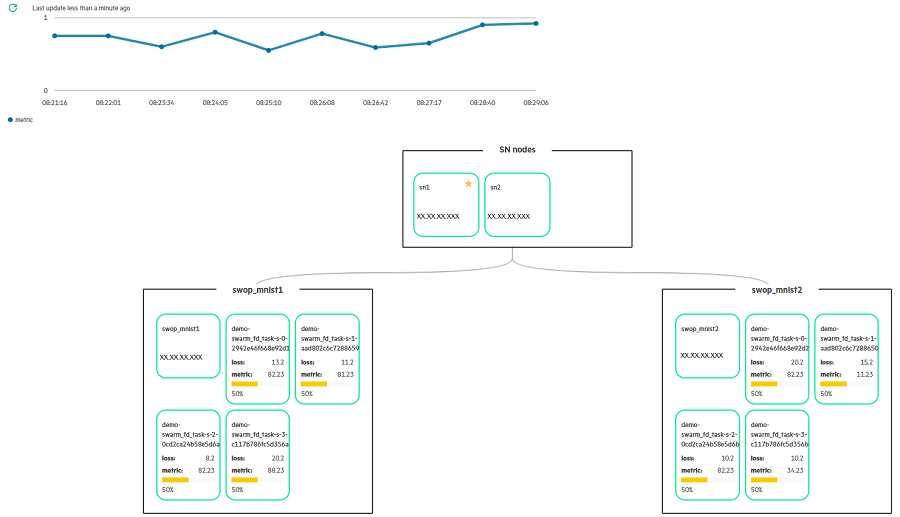Open task-s-1 card in swop_mnist1 group
Viewport: 900px width, 517px height.
(x=328, y=358)
